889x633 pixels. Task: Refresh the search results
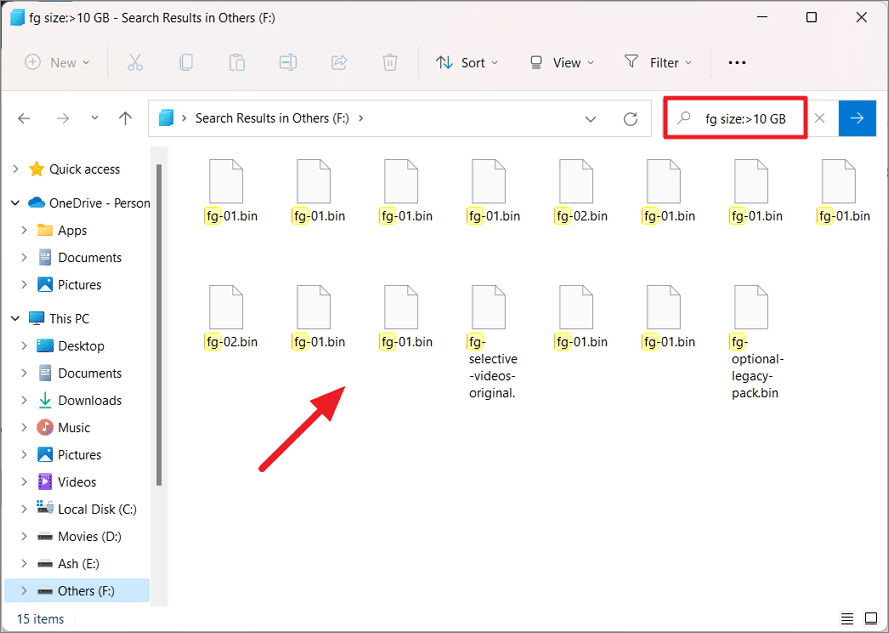point(630,118)
